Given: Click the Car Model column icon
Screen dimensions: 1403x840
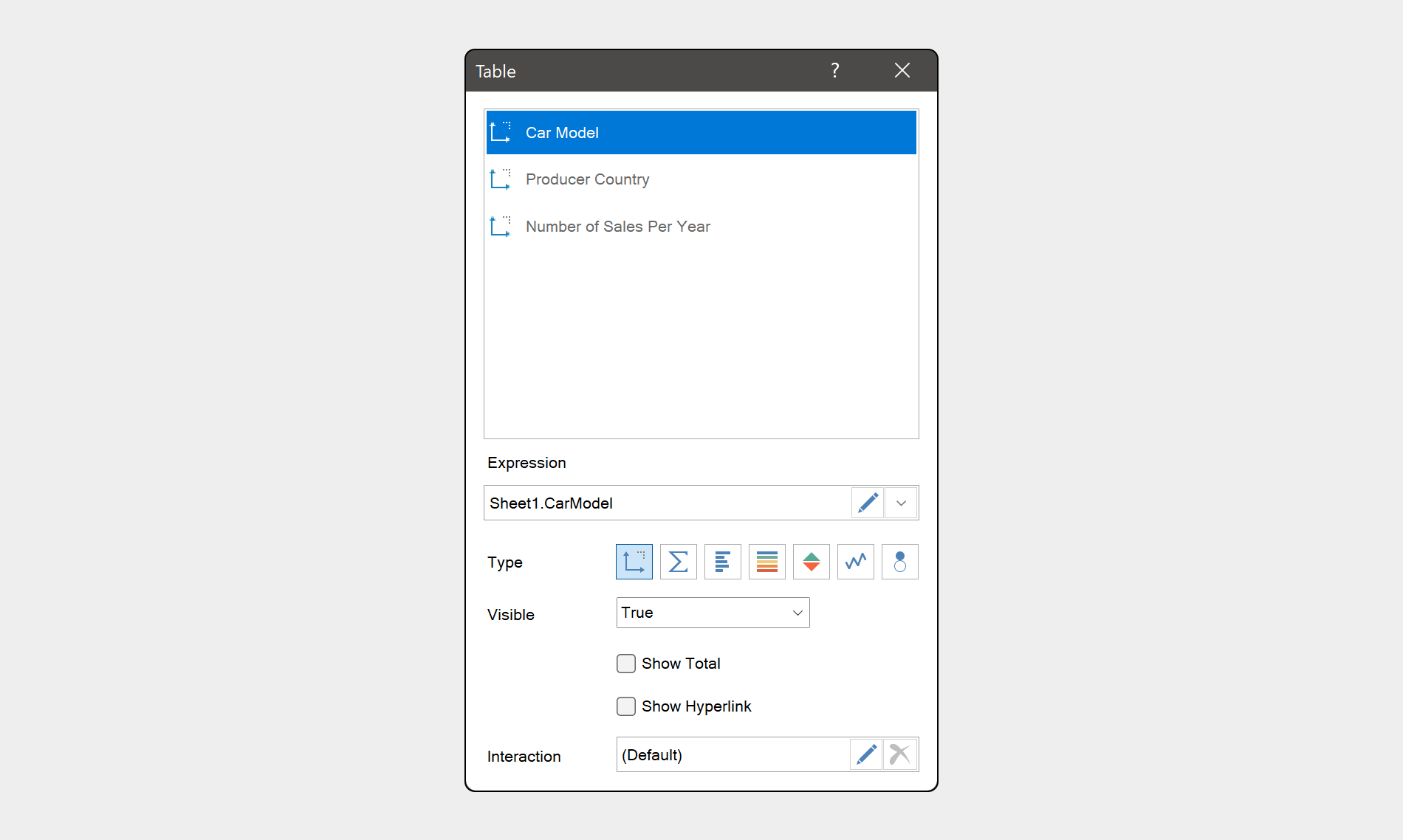Looking at the screenshot, I should (x=501, y=132).
